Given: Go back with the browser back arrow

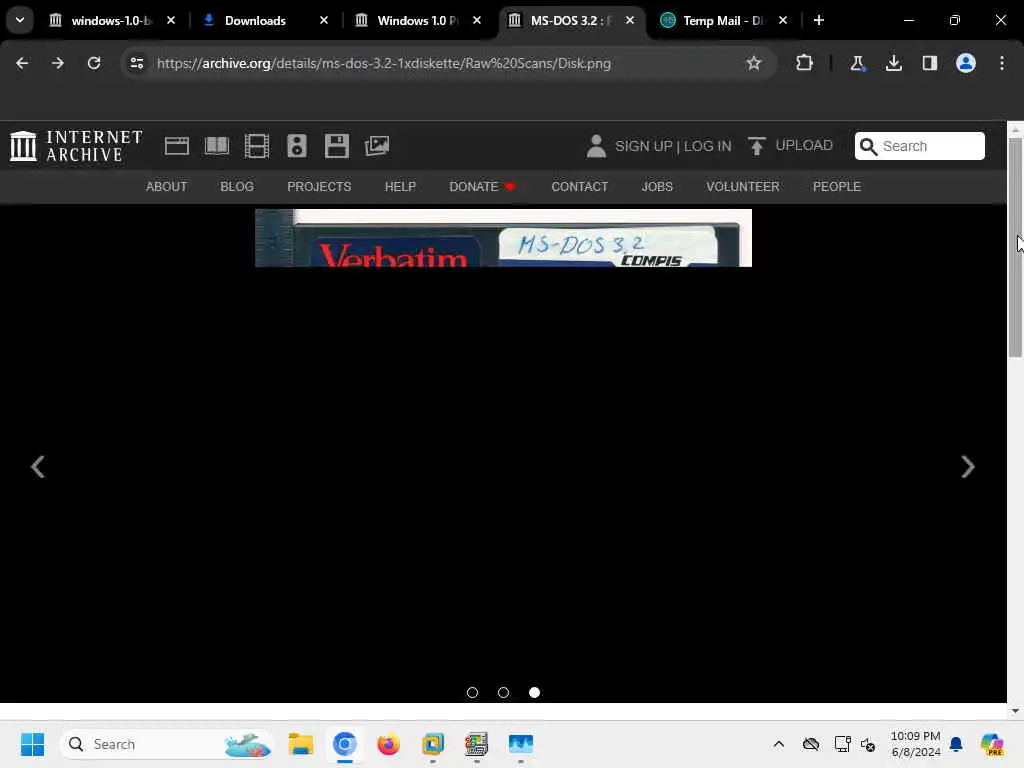Looking at the screenshot, I should [x=22, y=63].
